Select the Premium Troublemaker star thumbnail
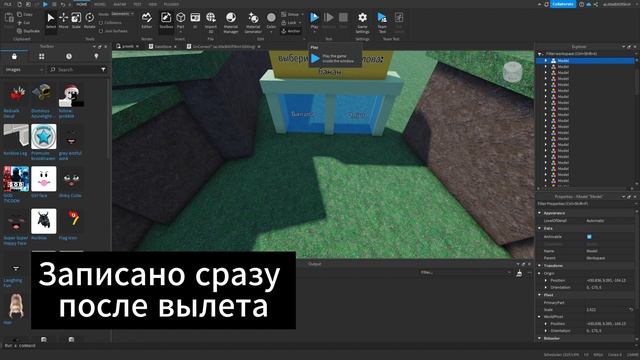Viewport: 640px width, 360px height. click(x=44, y=137)
